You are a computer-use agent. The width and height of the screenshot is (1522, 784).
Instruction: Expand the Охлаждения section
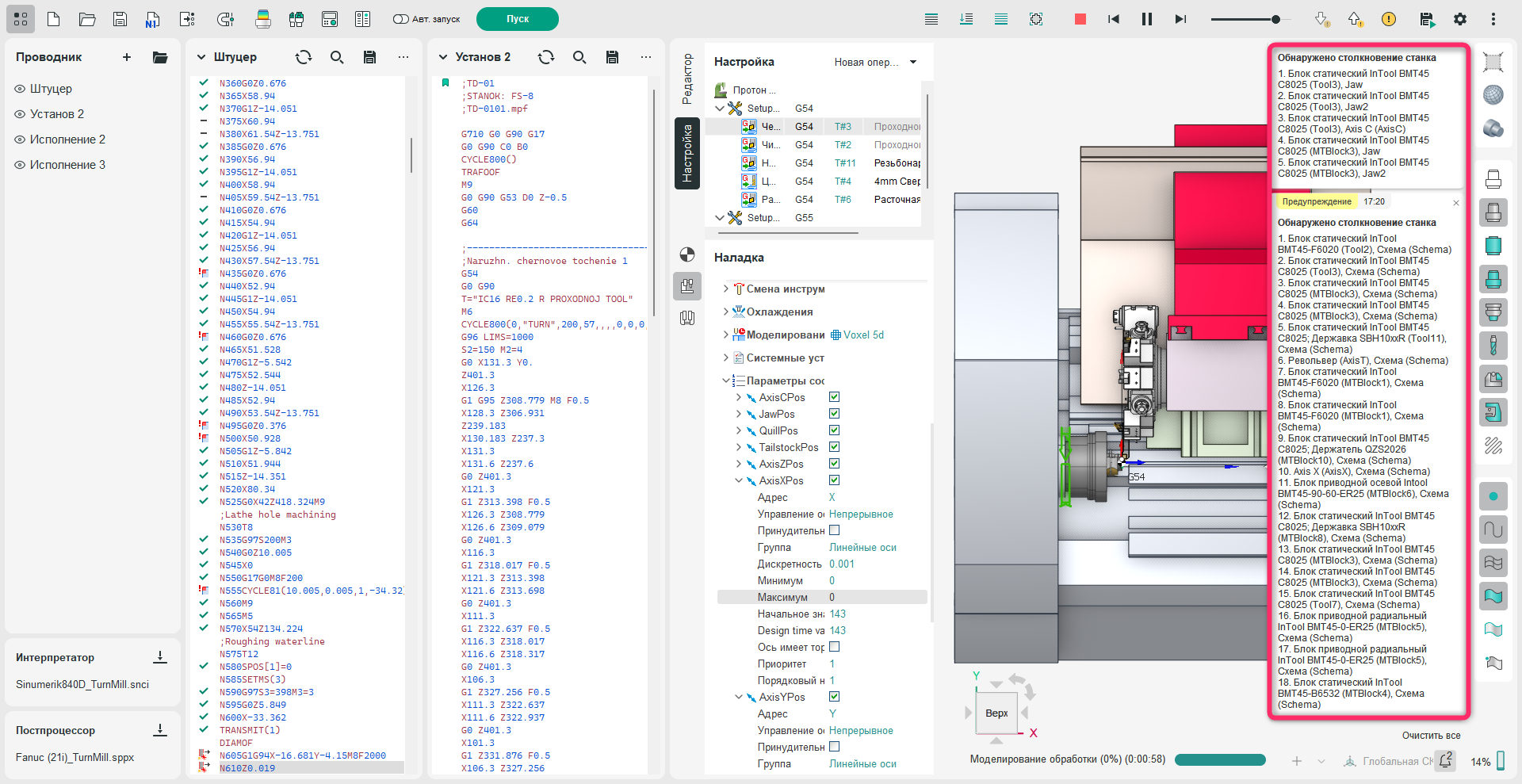(x=725, y=312)
